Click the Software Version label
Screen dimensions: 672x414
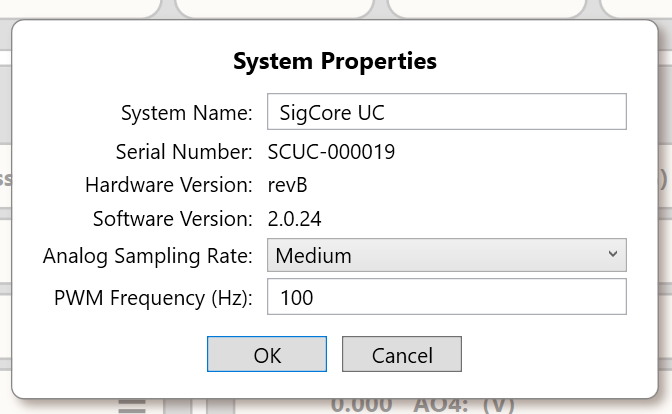[173, 219]
